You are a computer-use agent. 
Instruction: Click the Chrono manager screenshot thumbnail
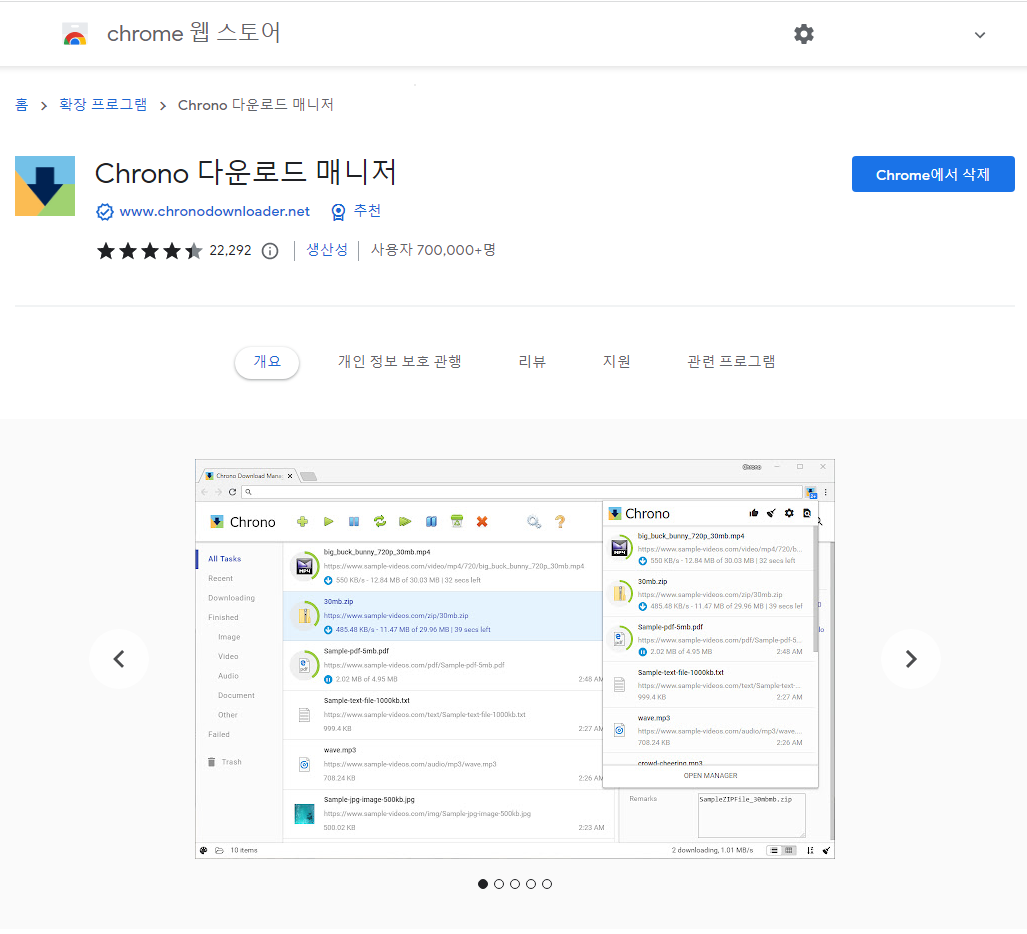515,659
